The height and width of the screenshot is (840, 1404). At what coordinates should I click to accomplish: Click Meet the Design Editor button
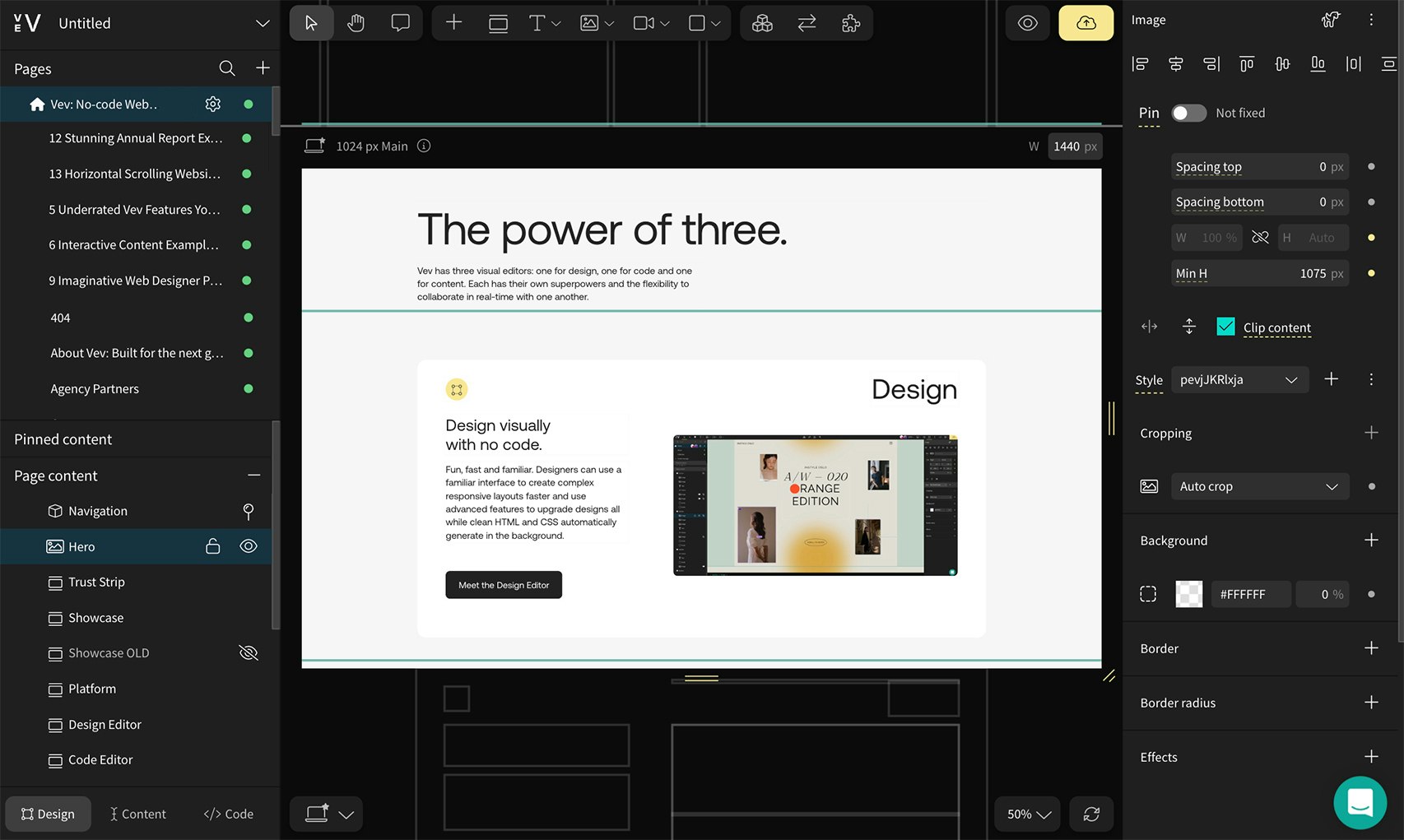(x=504, y=585)
